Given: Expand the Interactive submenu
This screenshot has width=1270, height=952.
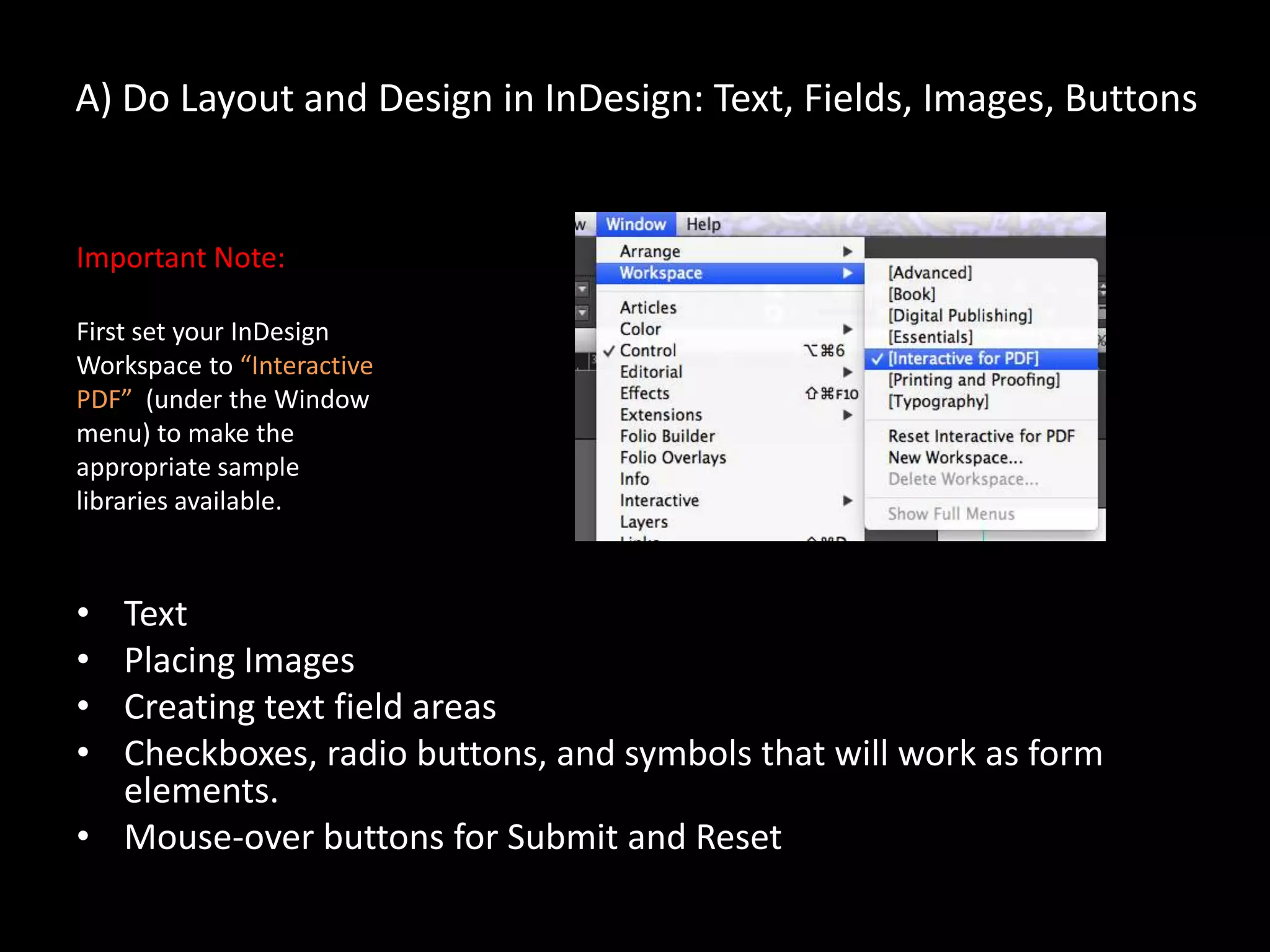Looking at the screenshot, I should coord(659,500).
